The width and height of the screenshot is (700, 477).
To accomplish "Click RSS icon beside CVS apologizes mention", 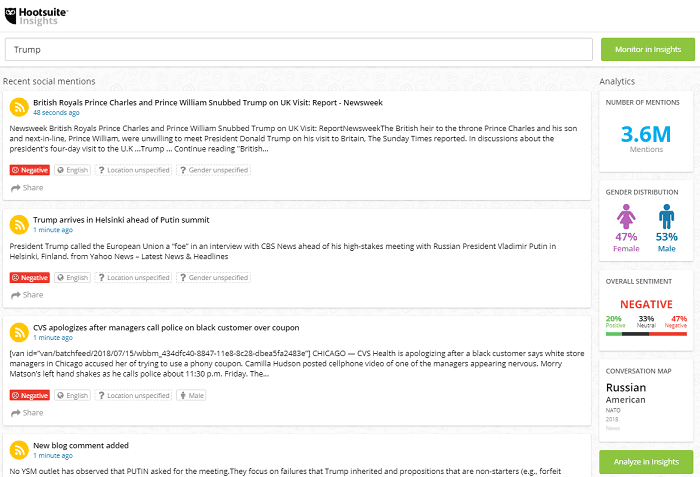I will [18, 331].
